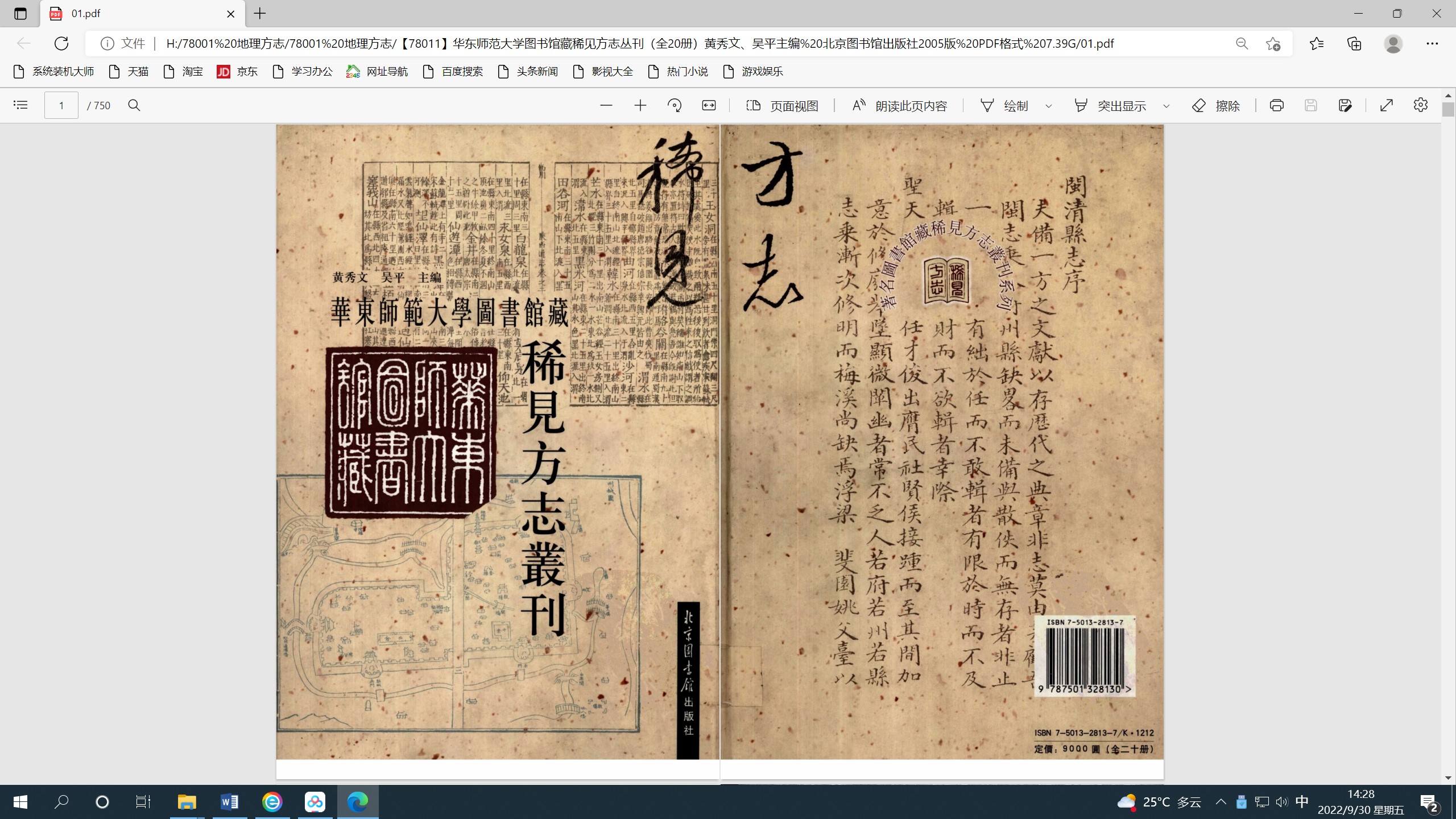Open the PDF find search icon
Image resolution: width=1456 pixels, height=819 pixels.
[134, 105]
